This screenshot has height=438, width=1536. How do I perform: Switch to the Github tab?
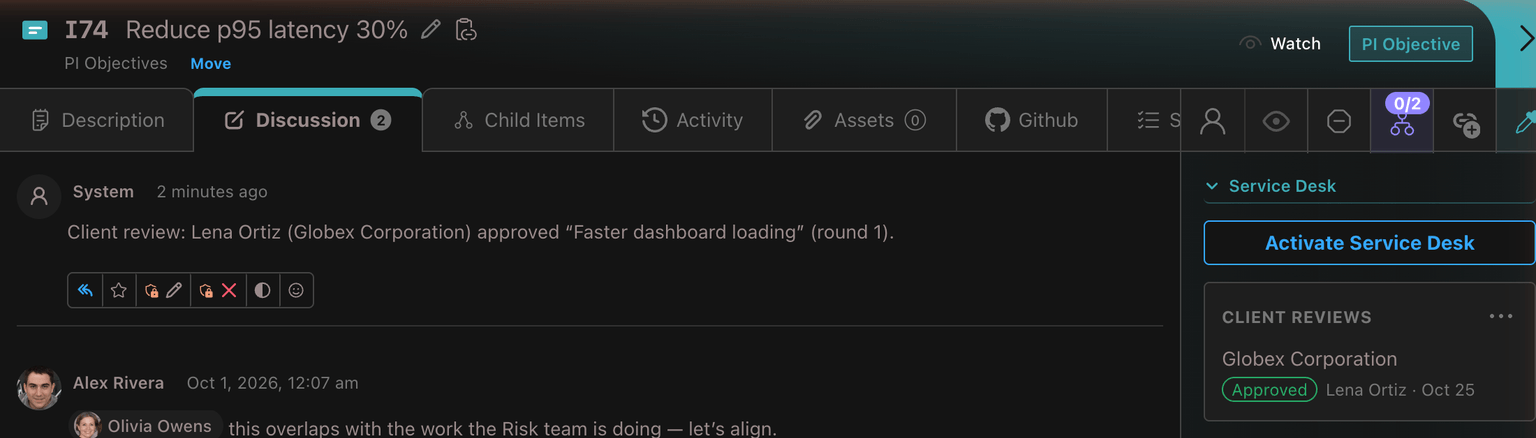tap(1031, 121)
